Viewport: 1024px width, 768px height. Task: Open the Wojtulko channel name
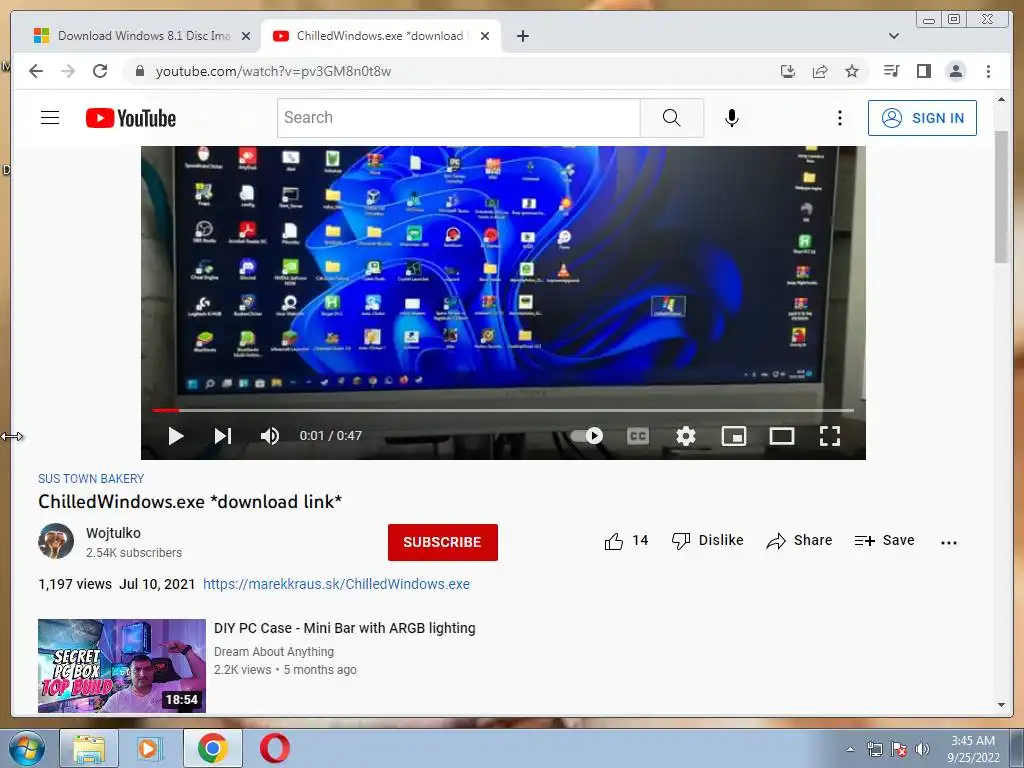tap(113, 533)
